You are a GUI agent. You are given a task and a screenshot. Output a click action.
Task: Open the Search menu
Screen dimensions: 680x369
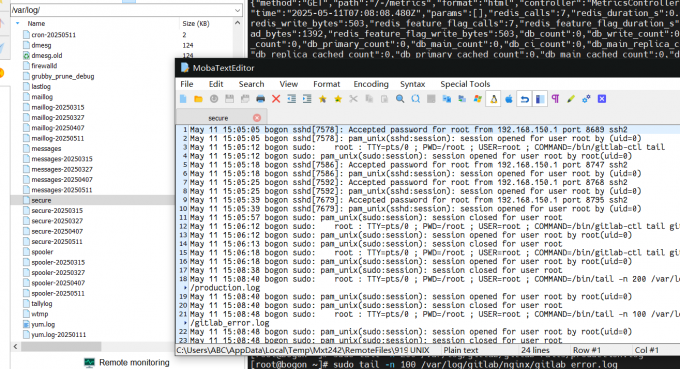252,84
